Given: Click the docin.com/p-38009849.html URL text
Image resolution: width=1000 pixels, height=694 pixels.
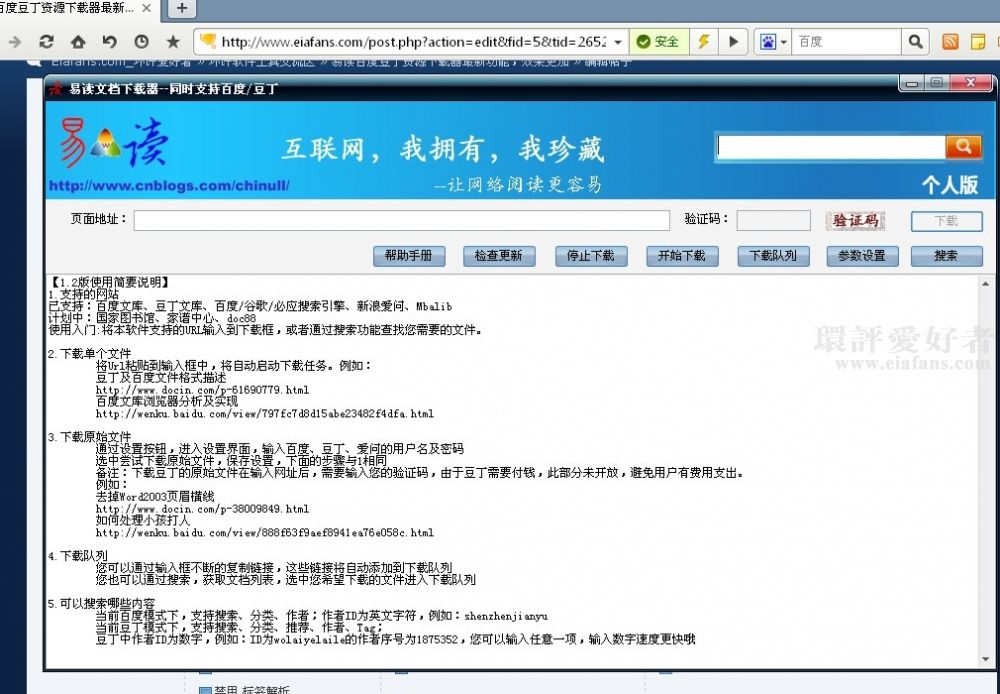Looking at the screenshot, I should pos(202,509).
